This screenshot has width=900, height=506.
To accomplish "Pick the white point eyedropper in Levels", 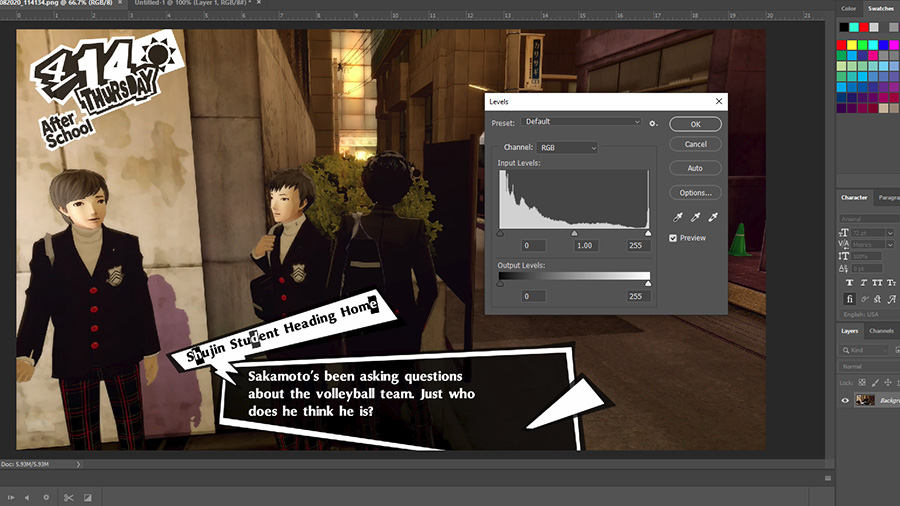I will tap(713, 217).
